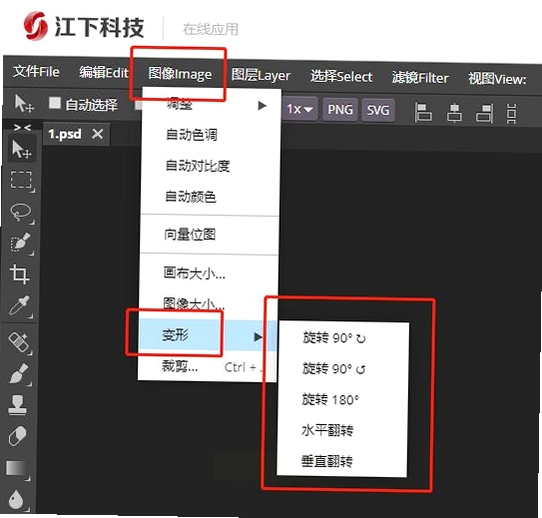This screenshot has height=518, width=542.
Task: Close the 1.psd tab
Action: (x=98, y=134)
